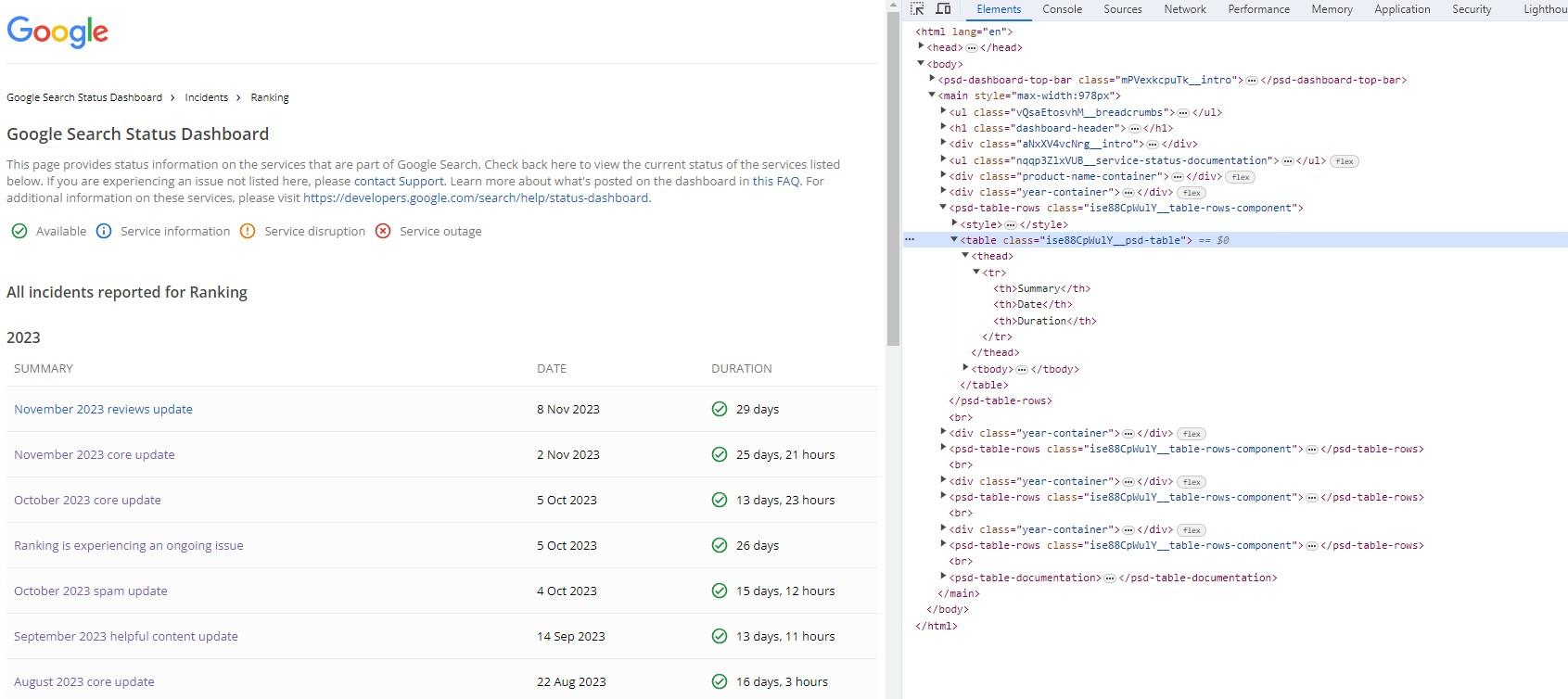Click the status check icon beside 25 days, 21 hours
Viewport: 1568px width, 699px height.
[720, 454]
